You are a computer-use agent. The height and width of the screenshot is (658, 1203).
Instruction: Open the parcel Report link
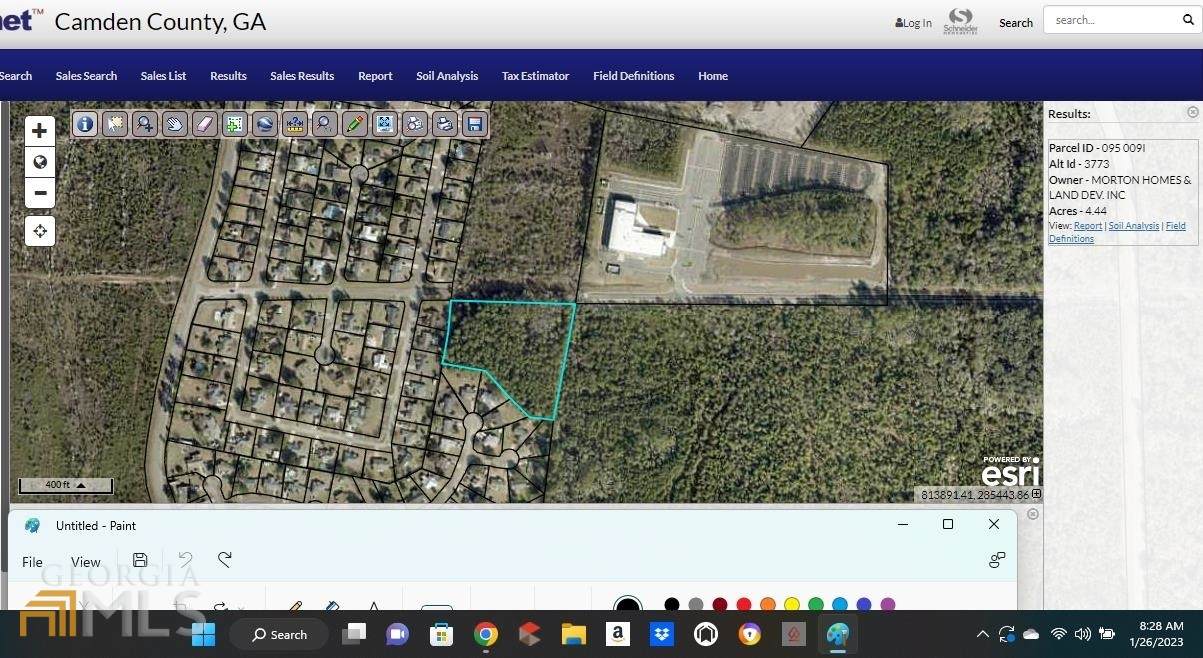point(1087,226)
